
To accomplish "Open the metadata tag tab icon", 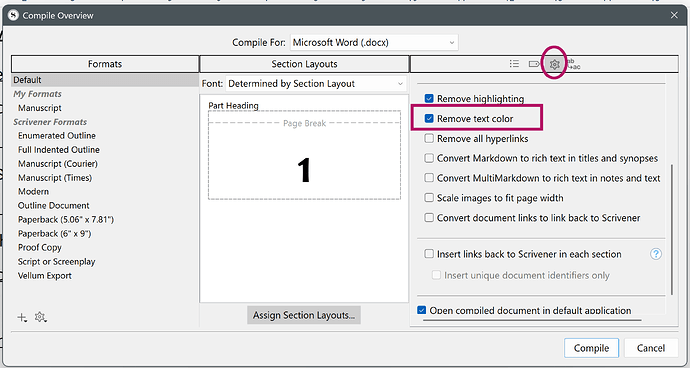I will 534,64.
